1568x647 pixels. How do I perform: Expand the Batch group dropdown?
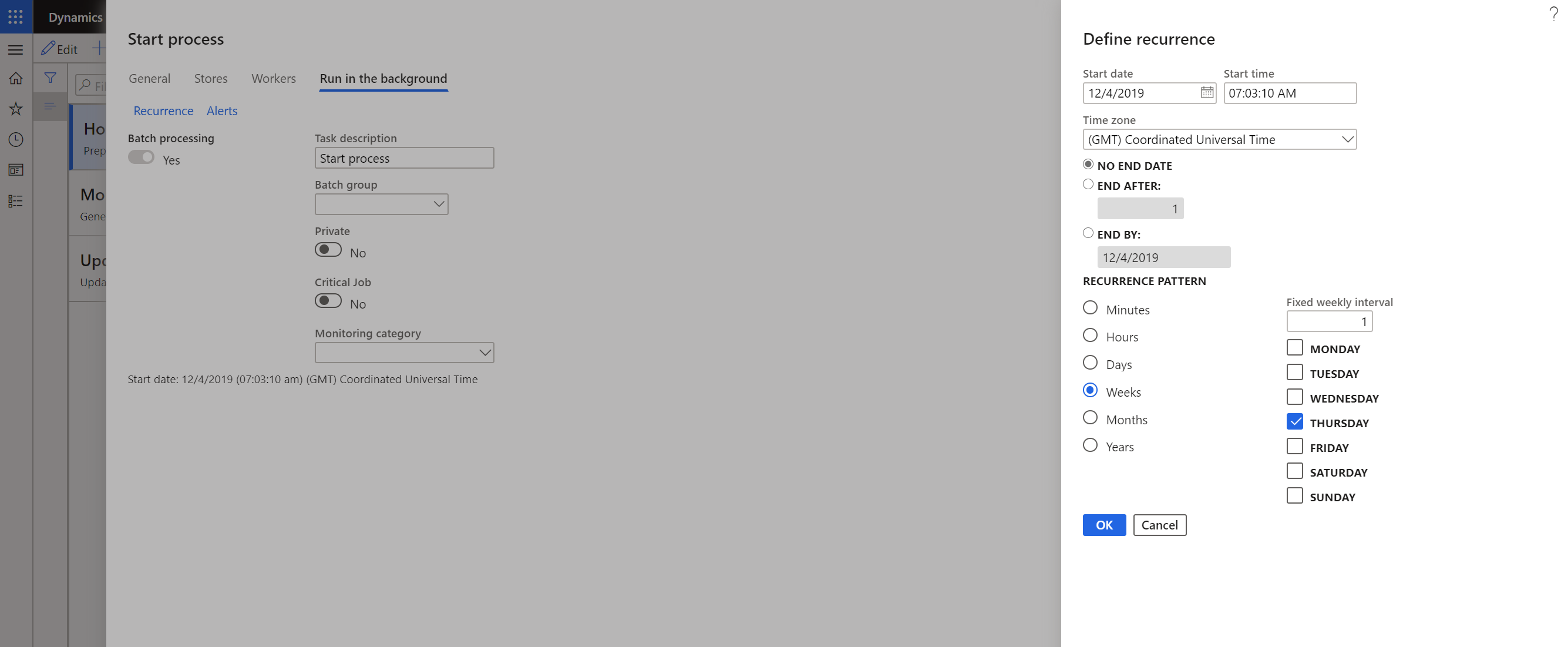pyautogui.click(x=437, y=204)
